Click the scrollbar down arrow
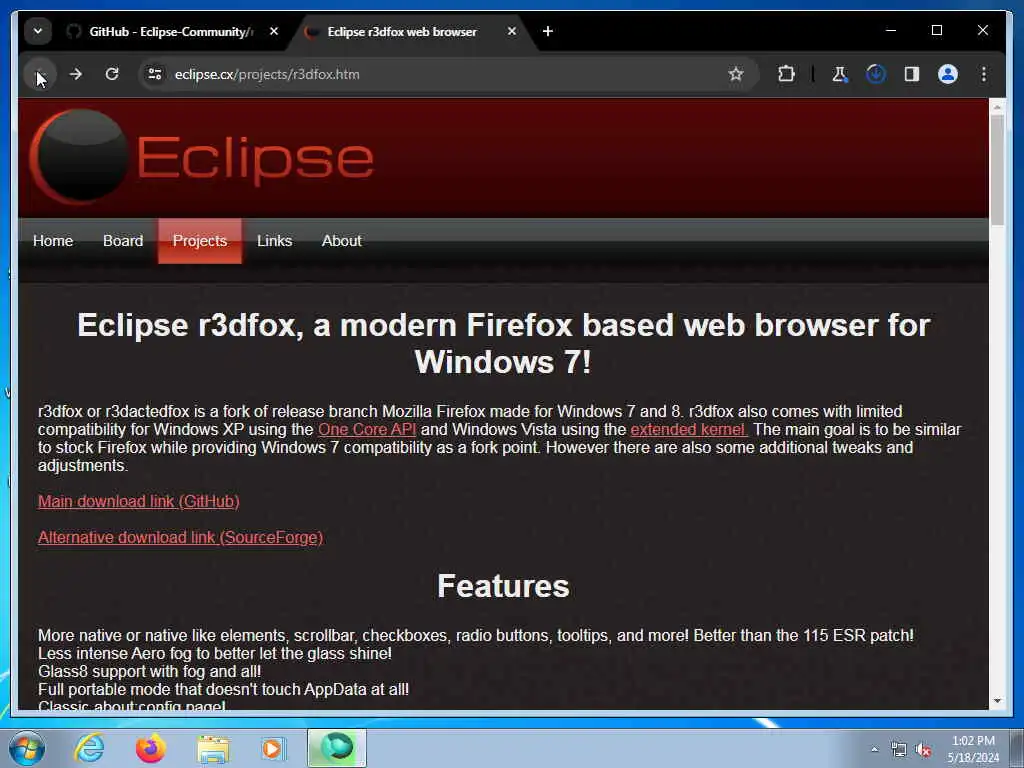Viewport: 1024px width, 768px height. tap(997, 701)
